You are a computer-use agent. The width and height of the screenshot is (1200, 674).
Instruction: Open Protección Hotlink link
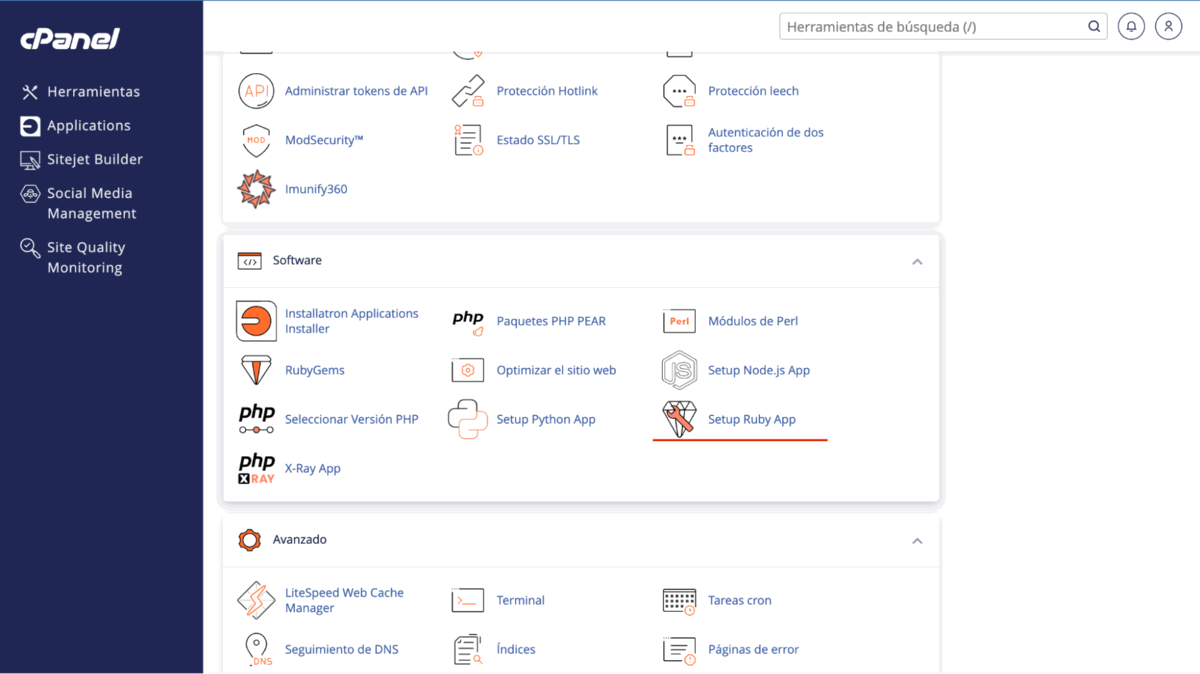coord(547,91)
